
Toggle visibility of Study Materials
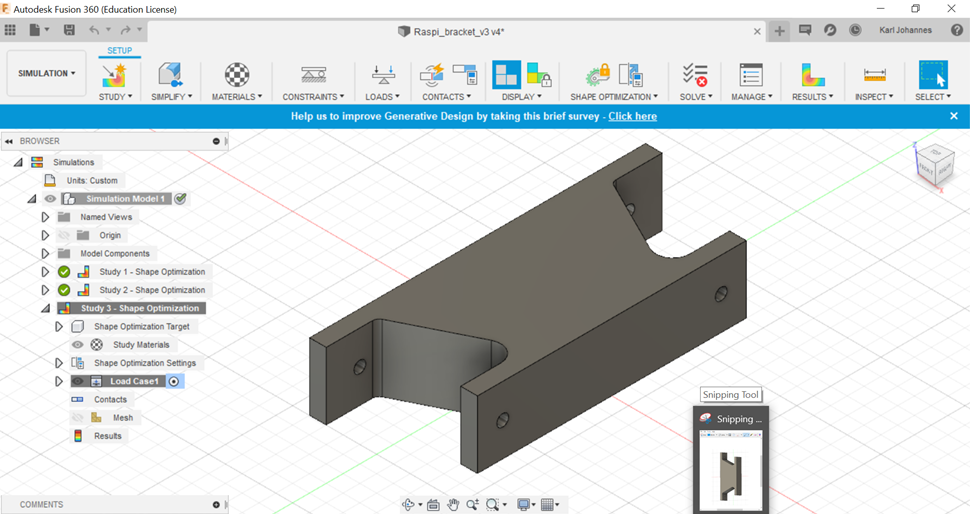click(x=78, y=345)
